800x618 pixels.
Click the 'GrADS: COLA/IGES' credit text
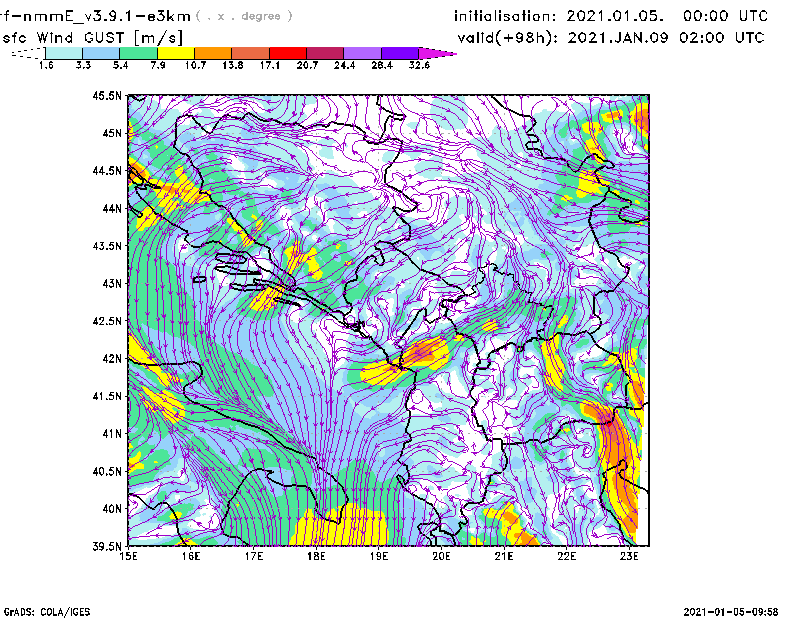coord(46,612)
